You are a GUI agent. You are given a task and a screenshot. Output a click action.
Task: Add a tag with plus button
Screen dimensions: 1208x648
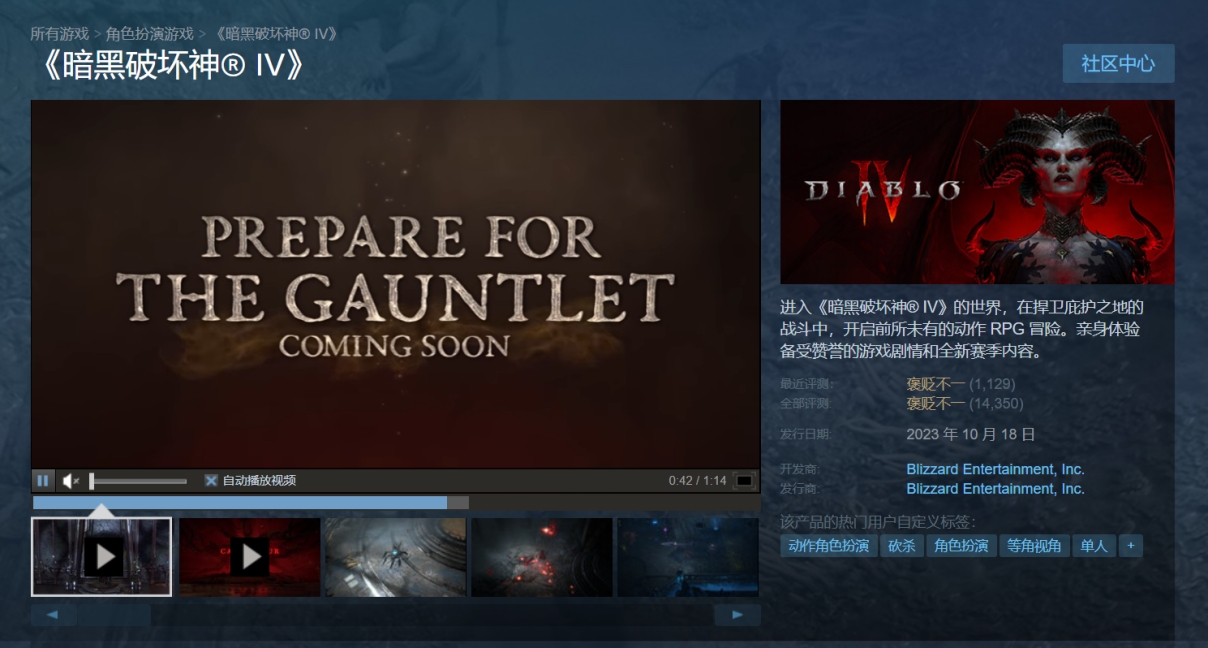[1131, 546]
